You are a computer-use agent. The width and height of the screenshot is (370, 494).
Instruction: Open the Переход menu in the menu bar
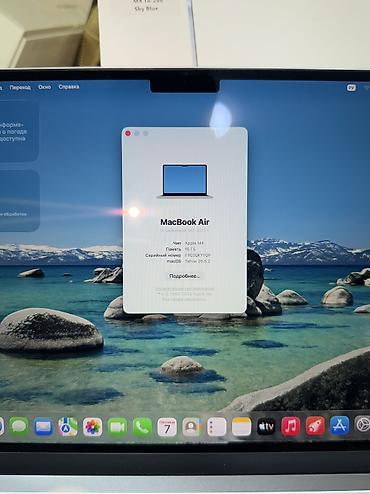(x=20, y=88)
